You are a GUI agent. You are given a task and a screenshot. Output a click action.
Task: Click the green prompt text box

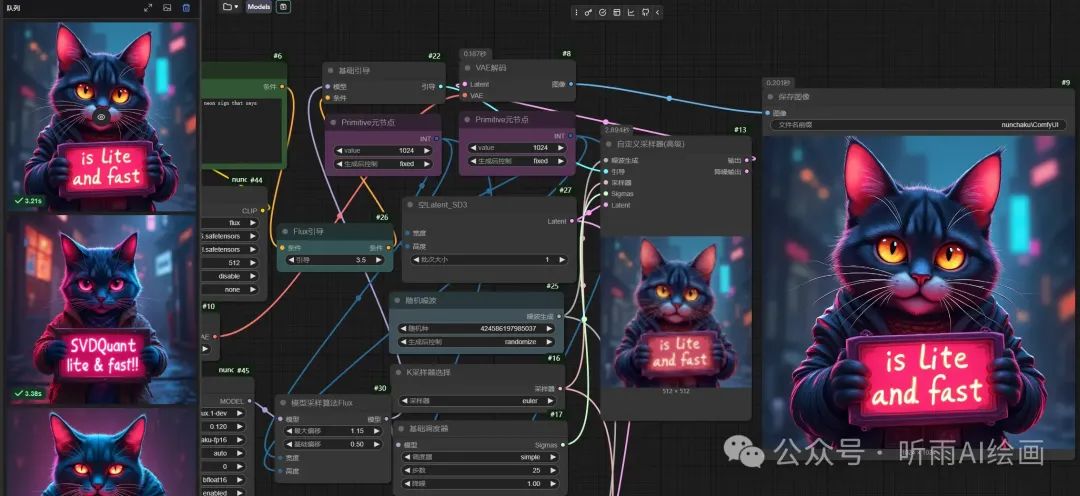[x=242, y=130]
